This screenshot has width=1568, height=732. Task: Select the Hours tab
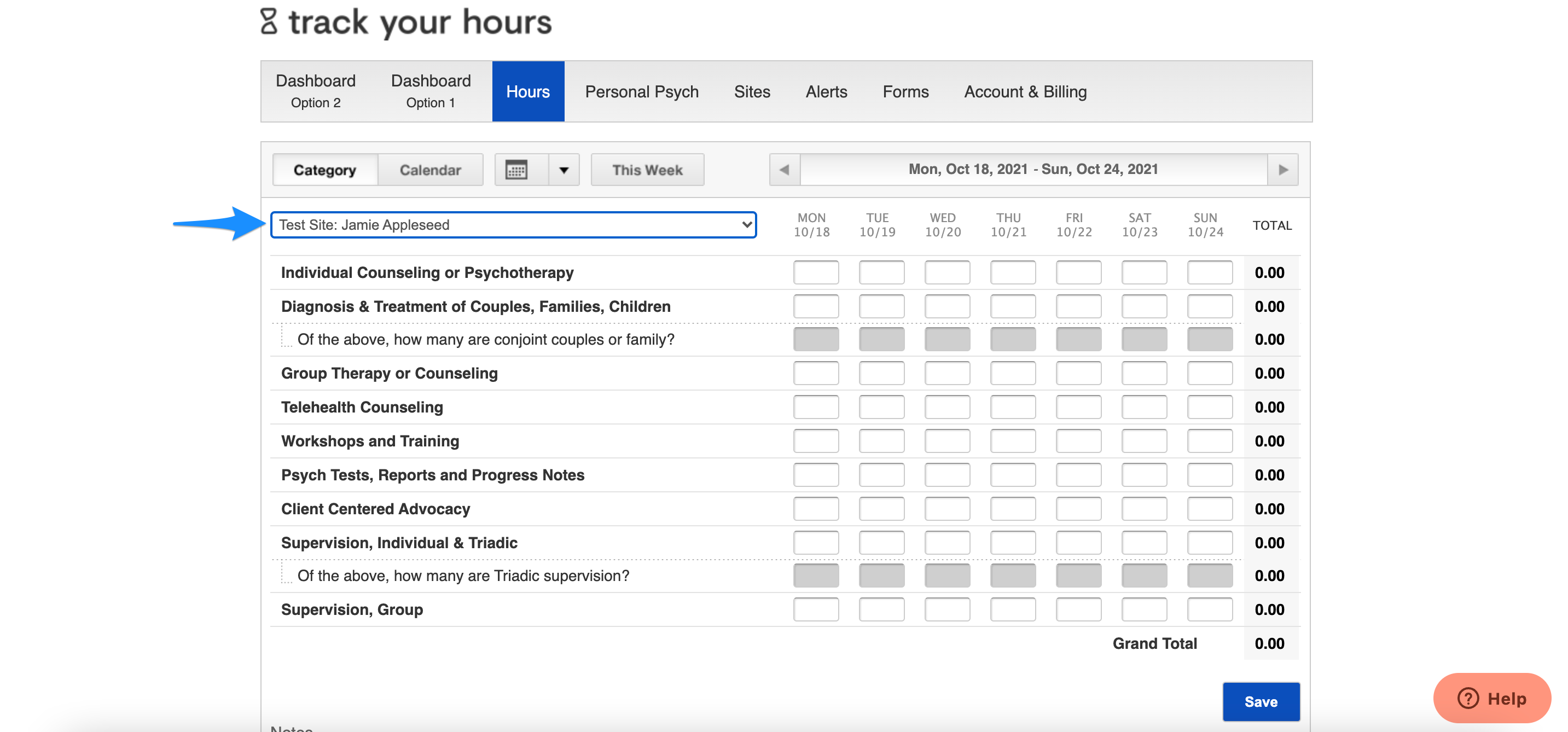pyautogui.click(x=529, y=91)
